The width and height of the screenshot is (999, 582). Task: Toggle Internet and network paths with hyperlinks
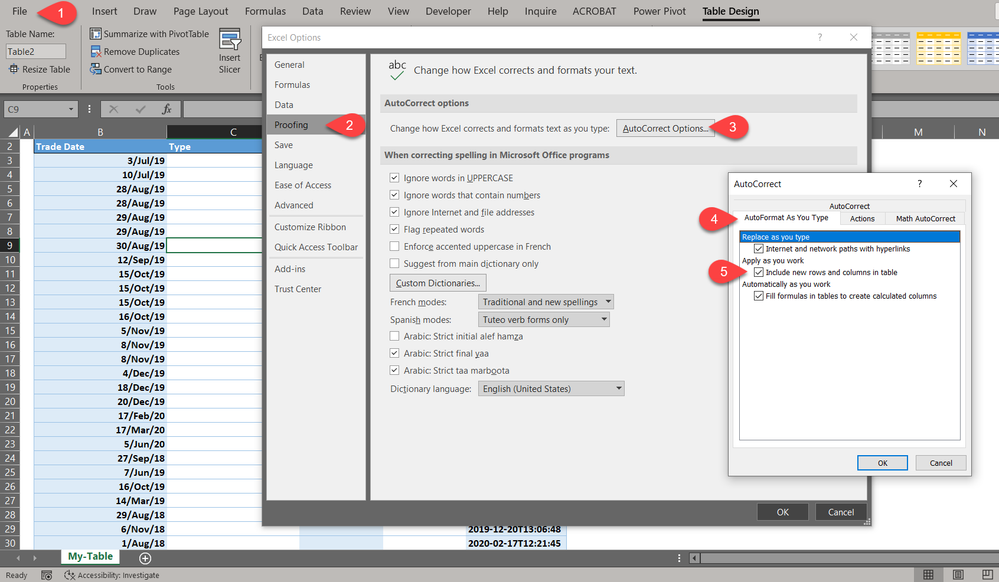(759, 249)
